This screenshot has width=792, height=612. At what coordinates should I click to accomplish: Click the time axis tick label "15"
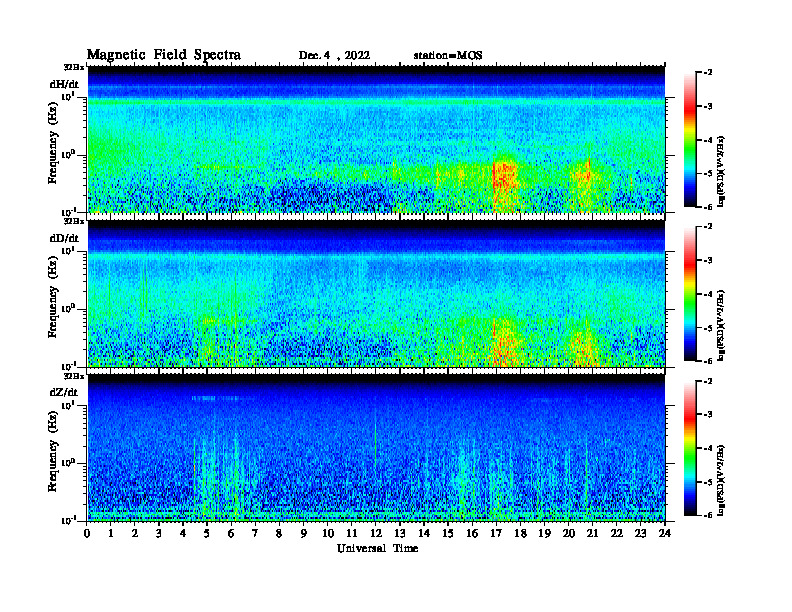(448, 534)
